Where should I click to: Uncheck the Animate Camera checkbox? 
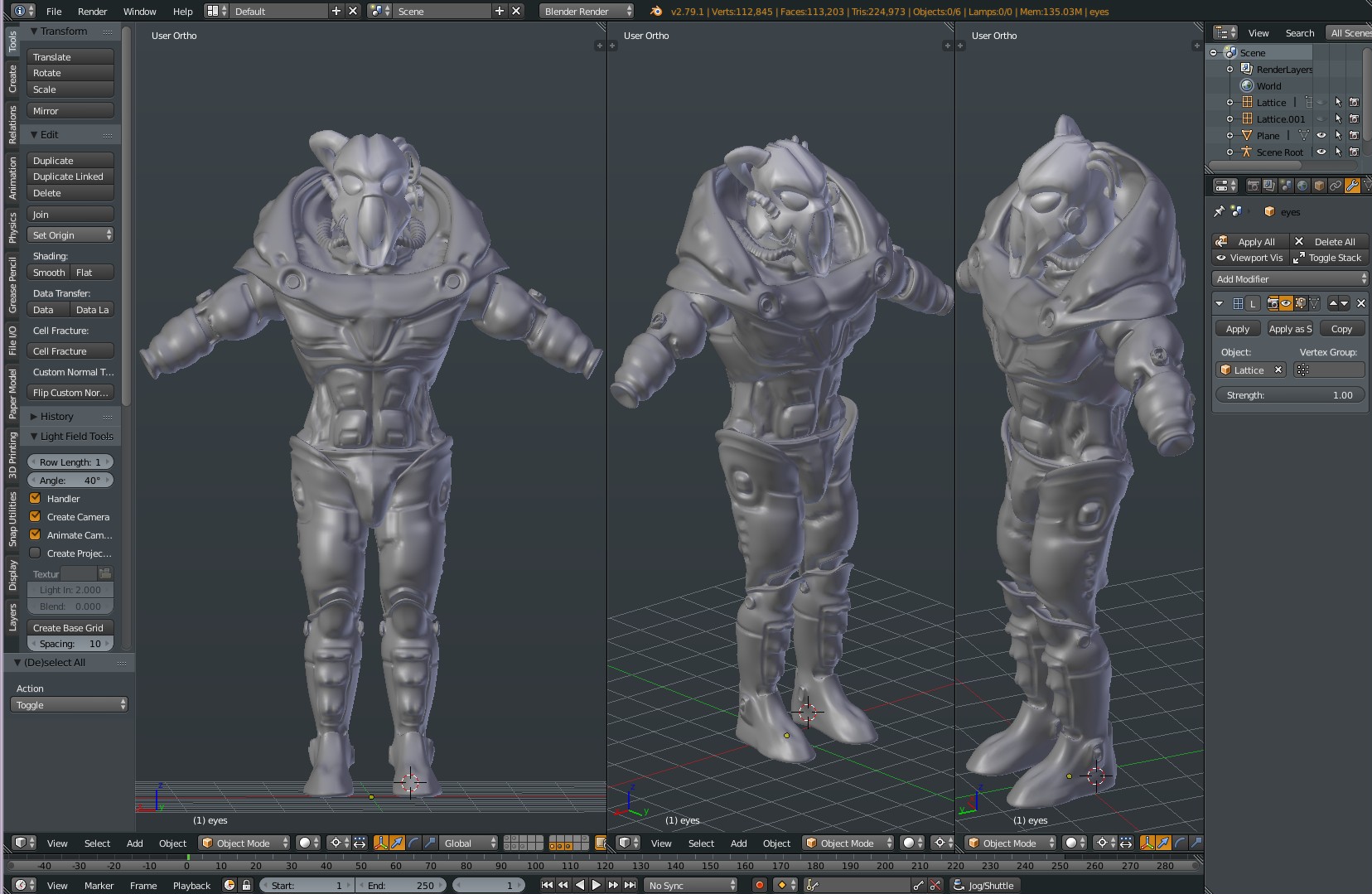35,534
